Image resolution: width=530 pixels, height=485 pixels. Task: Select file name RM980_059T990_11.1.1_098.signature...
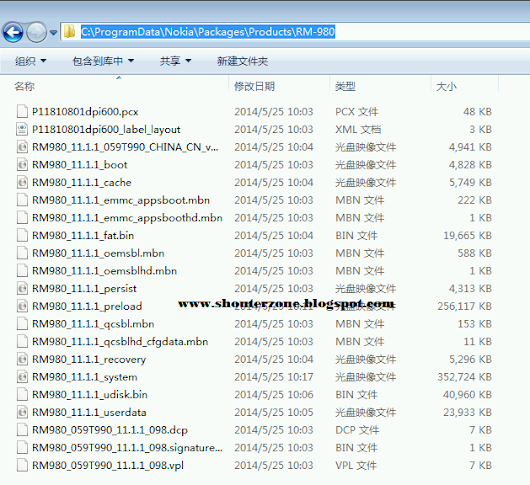tap(127, 448)
